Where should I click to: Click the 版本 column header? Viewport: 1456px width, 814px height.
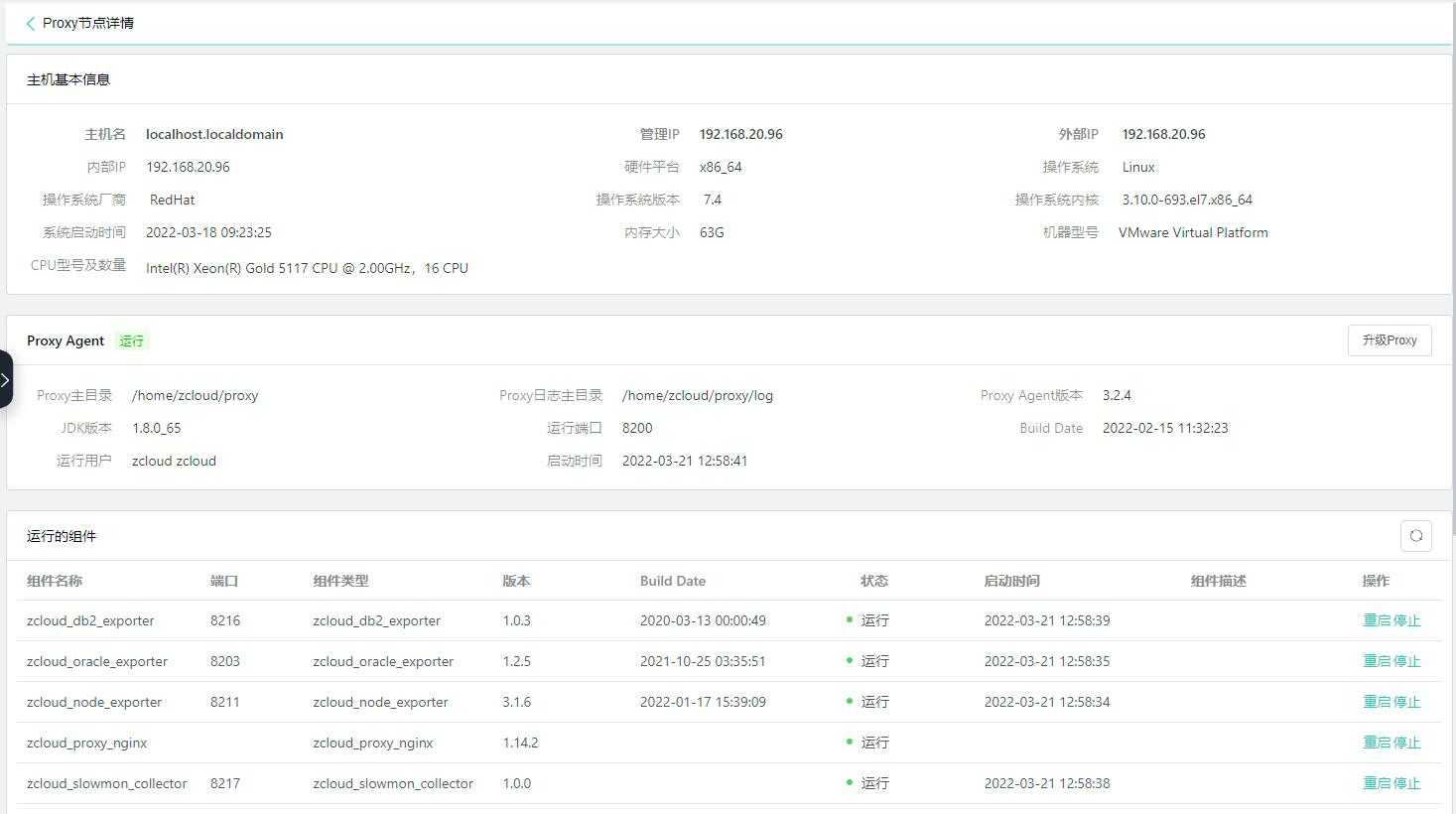tap(516, 581)
